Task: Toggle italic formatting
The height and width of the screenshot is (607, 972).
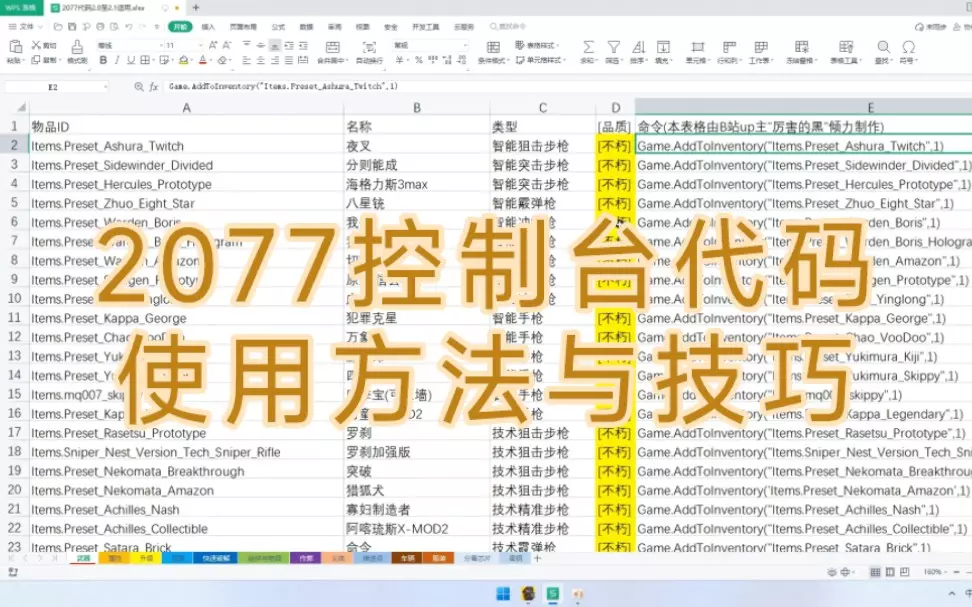Action: (x=117, y=60)
